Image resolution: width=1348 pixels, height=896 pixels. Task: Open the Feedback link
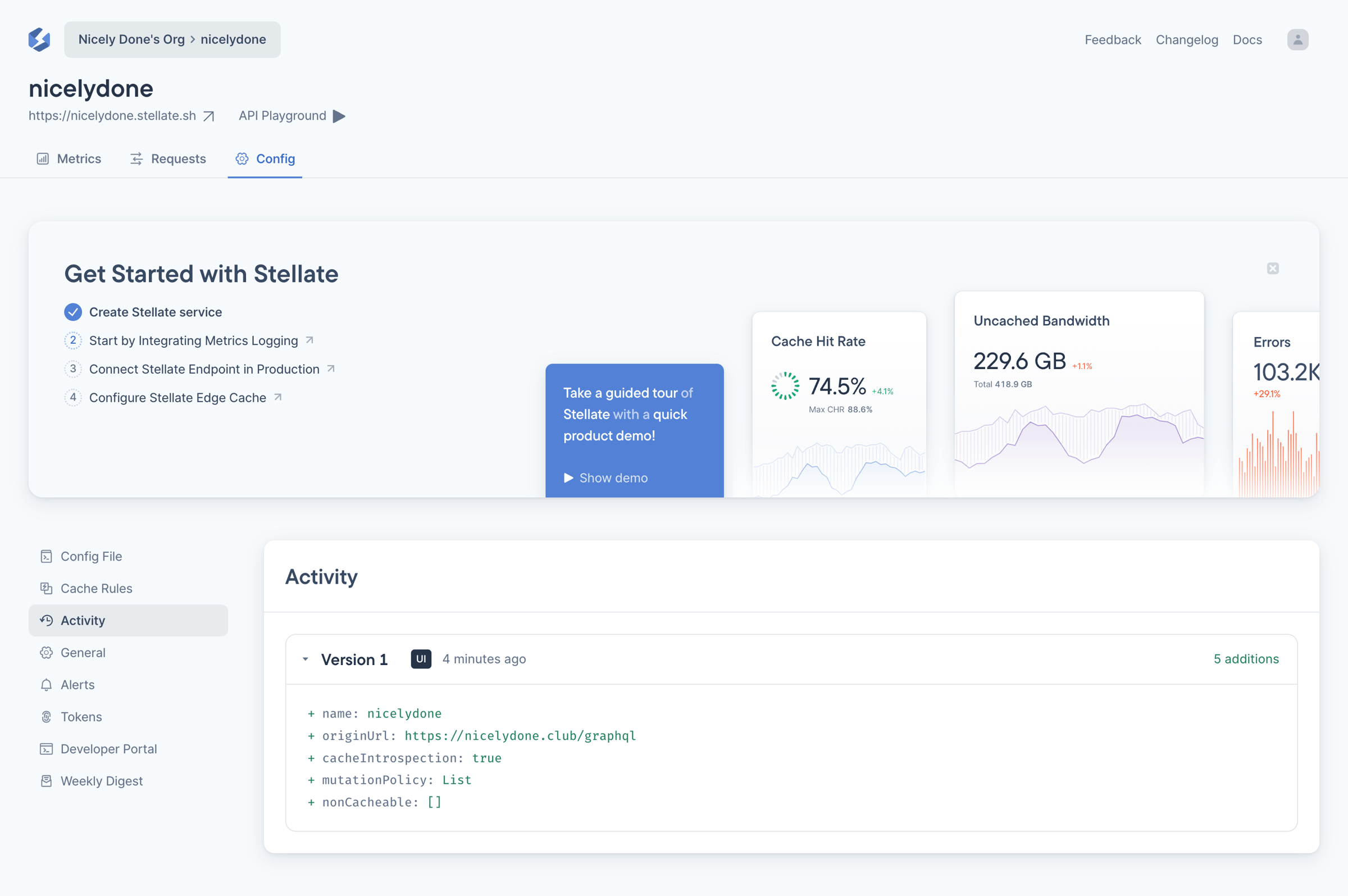tap(1113, 39)
